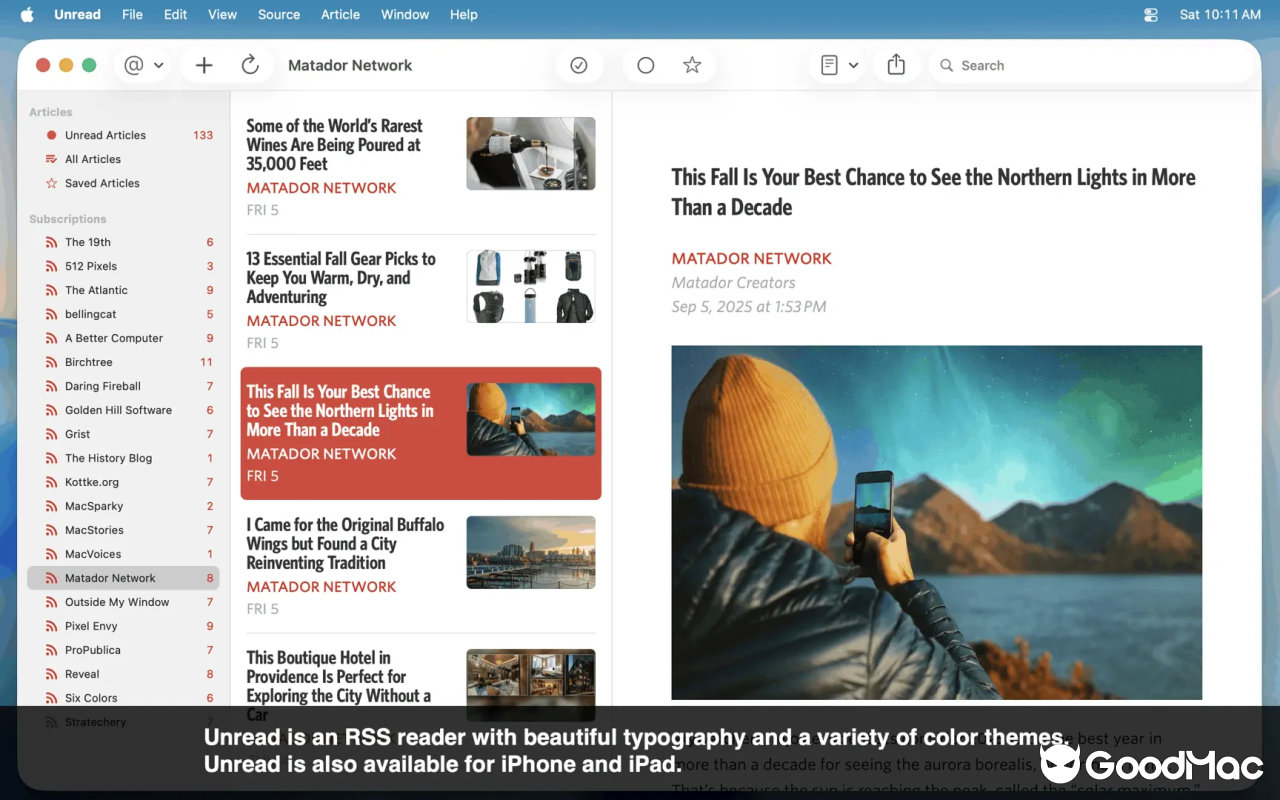Open the Original Buffalo Wings article

coord(421,566)
